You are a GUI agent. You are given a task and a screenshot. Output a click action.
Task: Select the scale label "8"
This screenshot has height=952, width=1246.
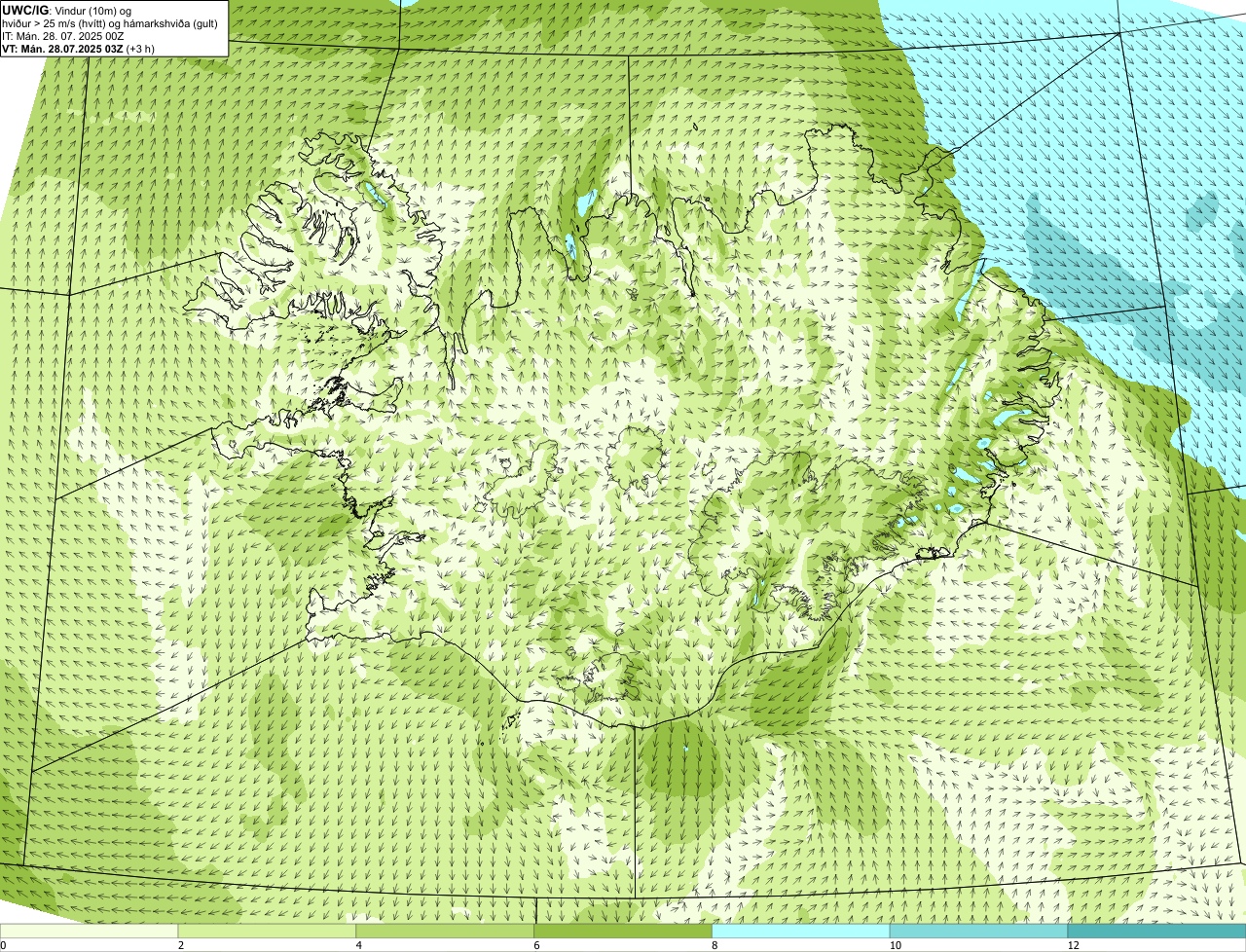715,945
